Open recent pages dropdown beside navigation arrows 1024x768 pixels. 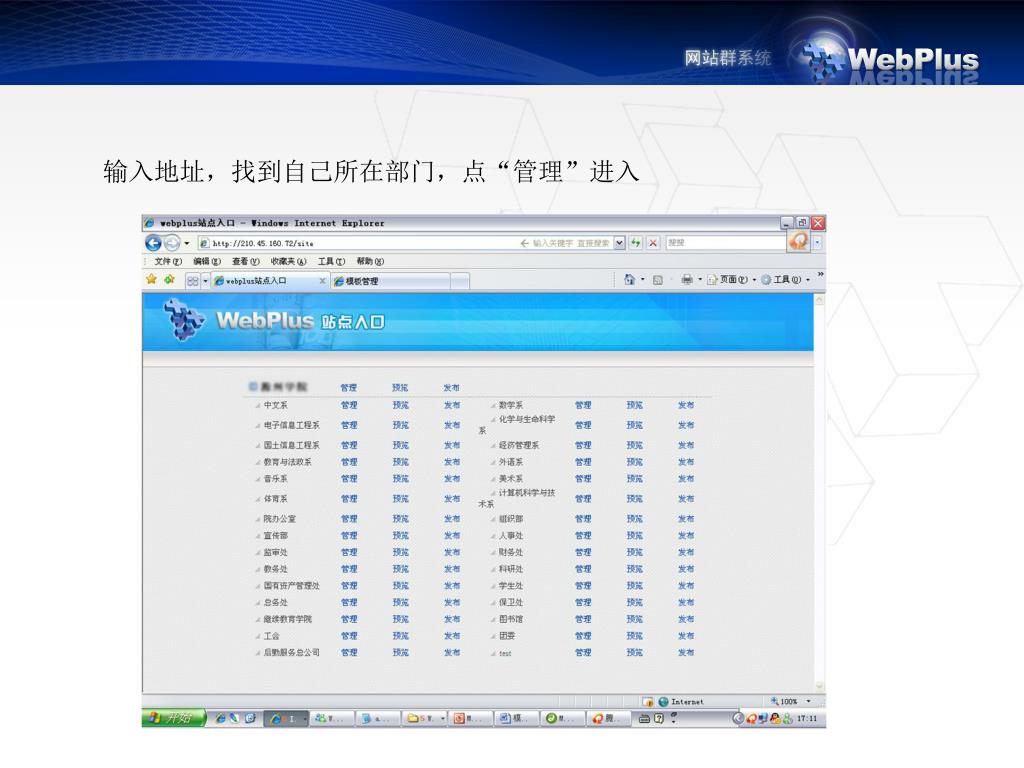tap(187, 244)
